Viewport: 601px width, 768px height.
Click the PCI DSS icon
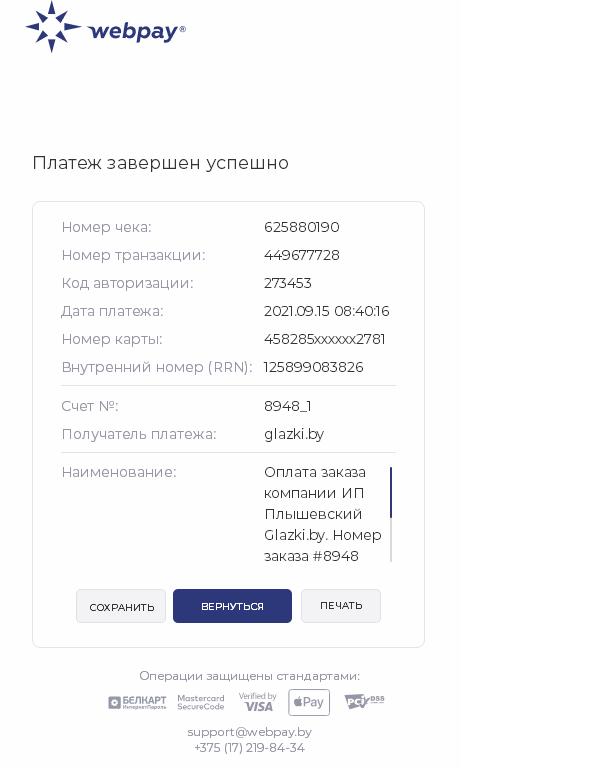click(x=364, y=702)
